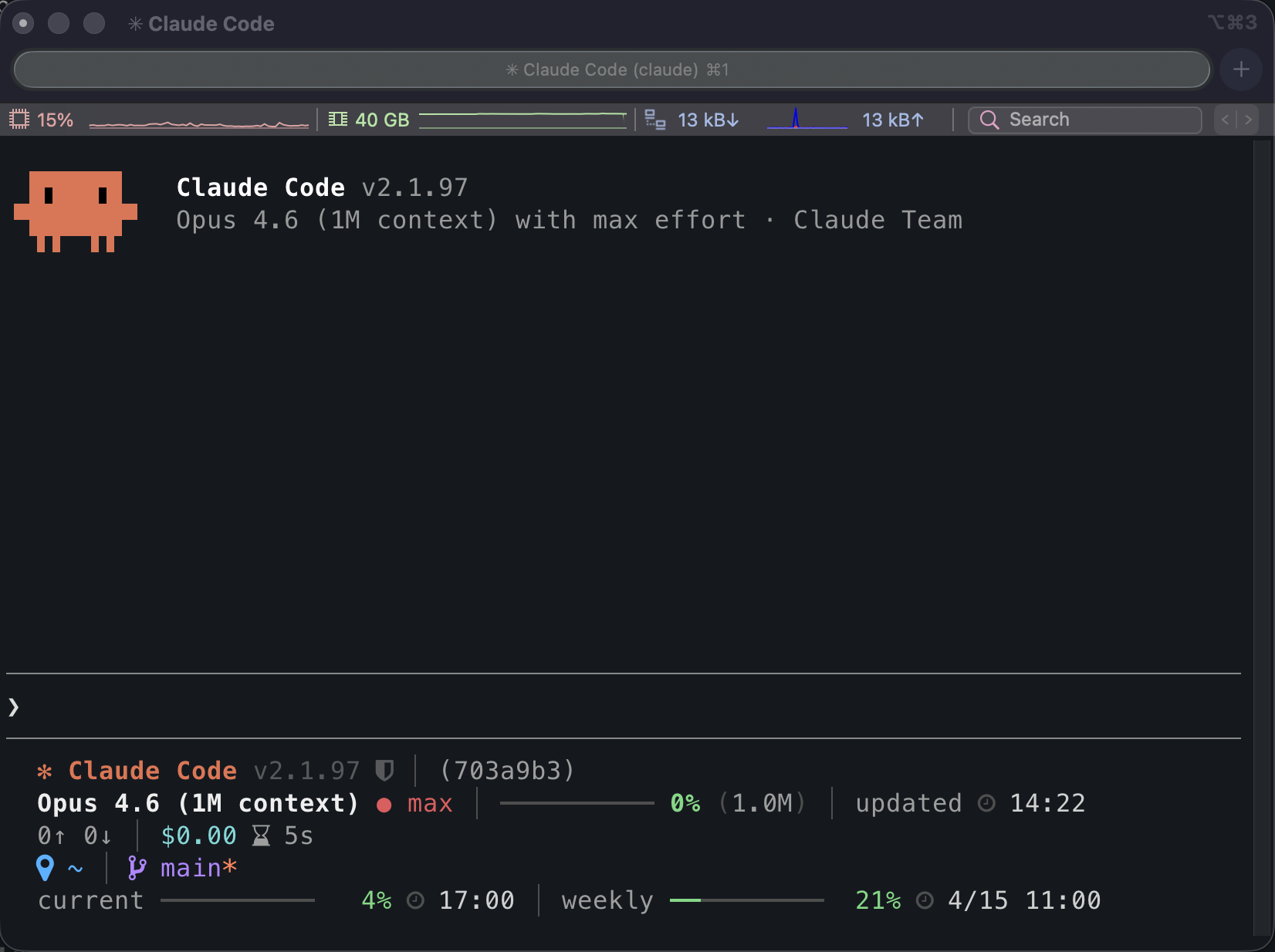Click the orange asterisk in statusline
Image resolution: width=1275 pixels, height=952 pixels.
(45, 771)
